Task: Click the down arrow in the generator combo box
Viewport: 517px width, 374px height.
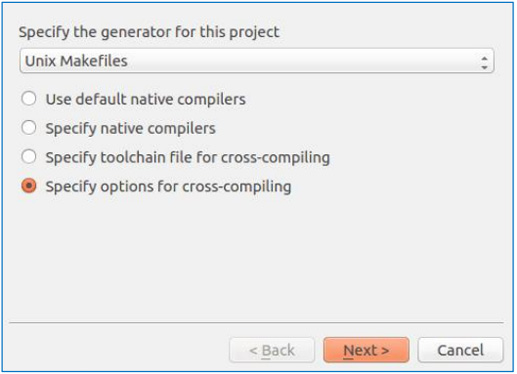Action: (484, 67)
